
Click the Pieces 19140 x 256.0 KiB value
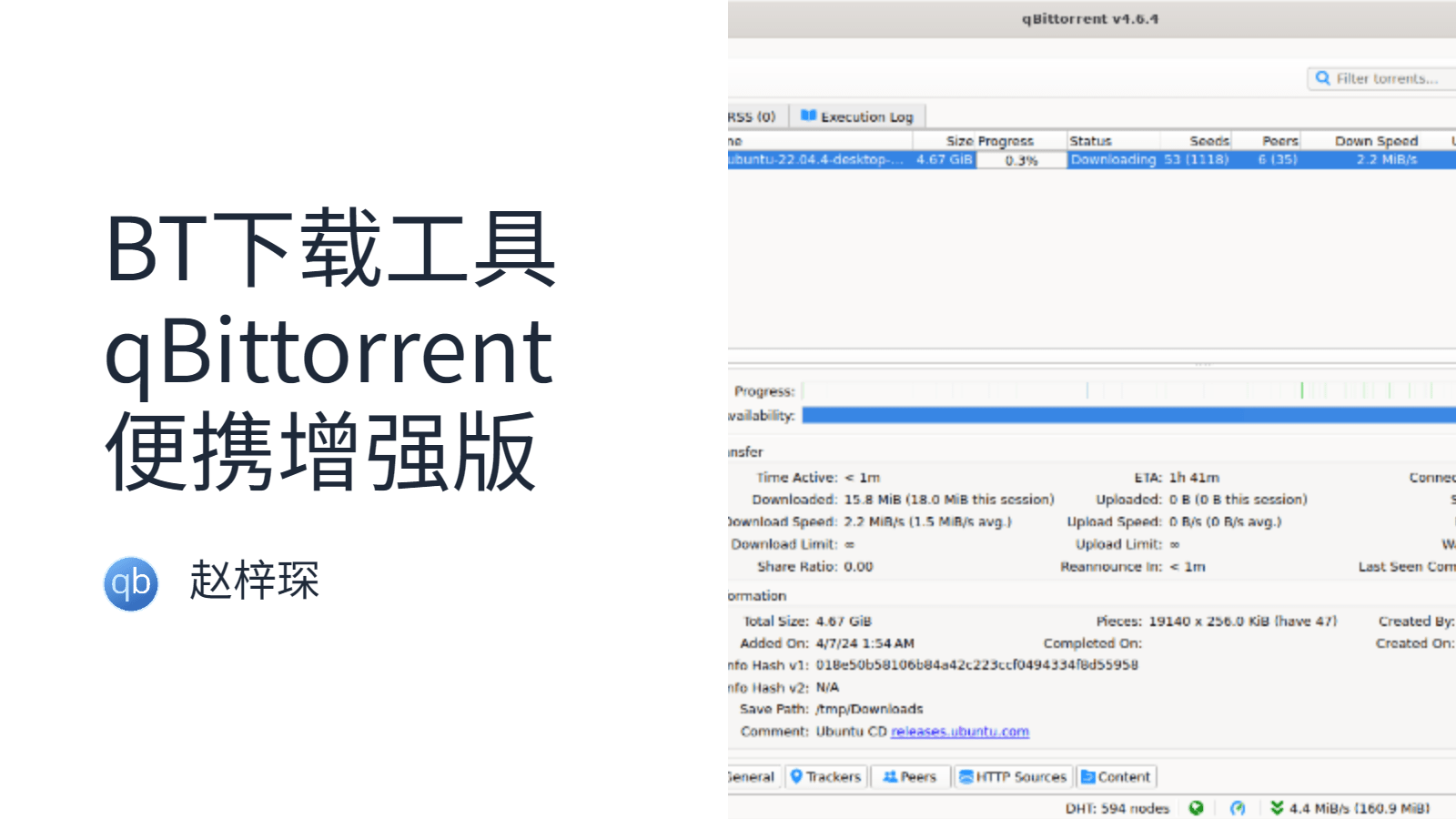point(1243,622)
